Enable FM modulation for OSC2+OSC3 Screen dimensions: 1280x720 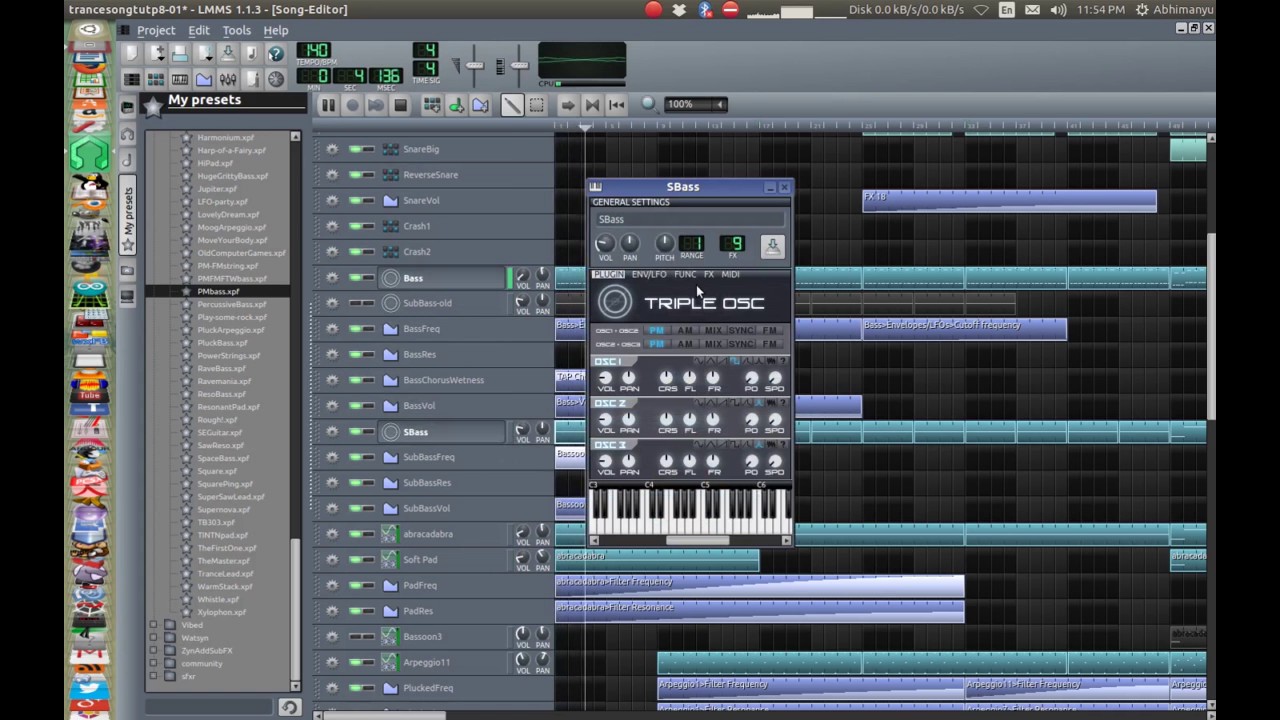(x=769, y=344)
